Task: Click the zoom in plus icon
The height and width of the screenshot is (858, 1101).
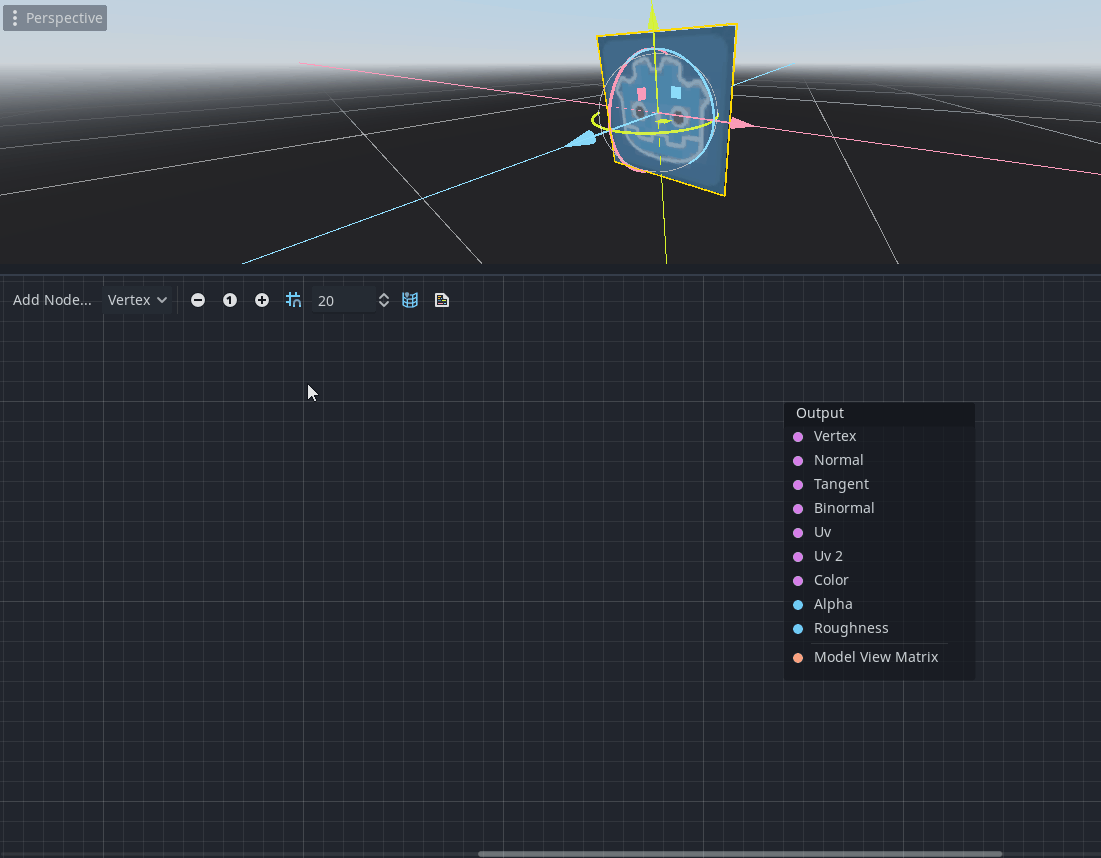Action: click(262, 300)
